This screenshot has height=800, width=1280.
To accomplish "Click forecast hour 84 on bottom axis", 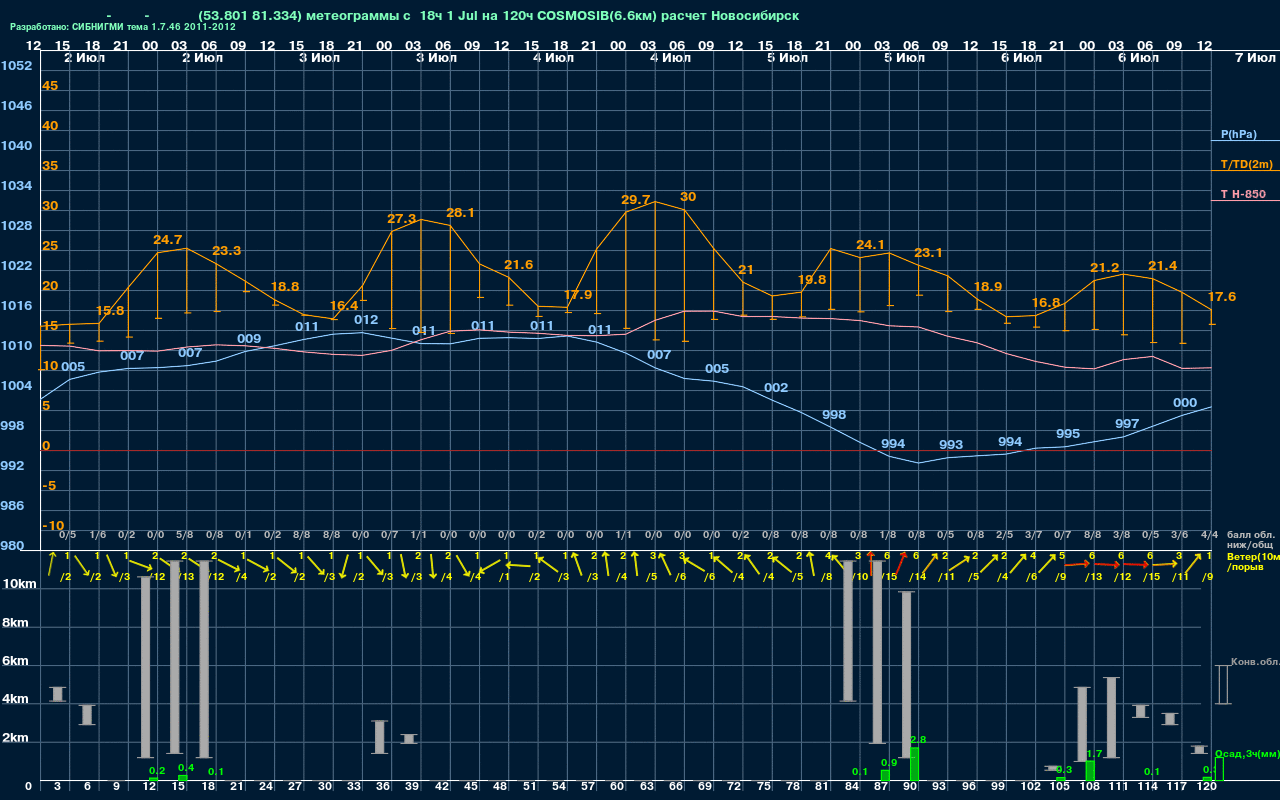I will click(x=852, y=788).
